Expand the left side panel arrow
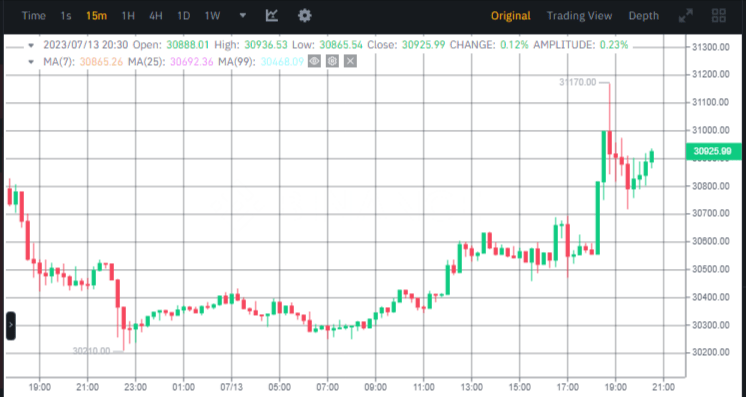Viewport: 746px width, 397px height. tap(10, 326)
